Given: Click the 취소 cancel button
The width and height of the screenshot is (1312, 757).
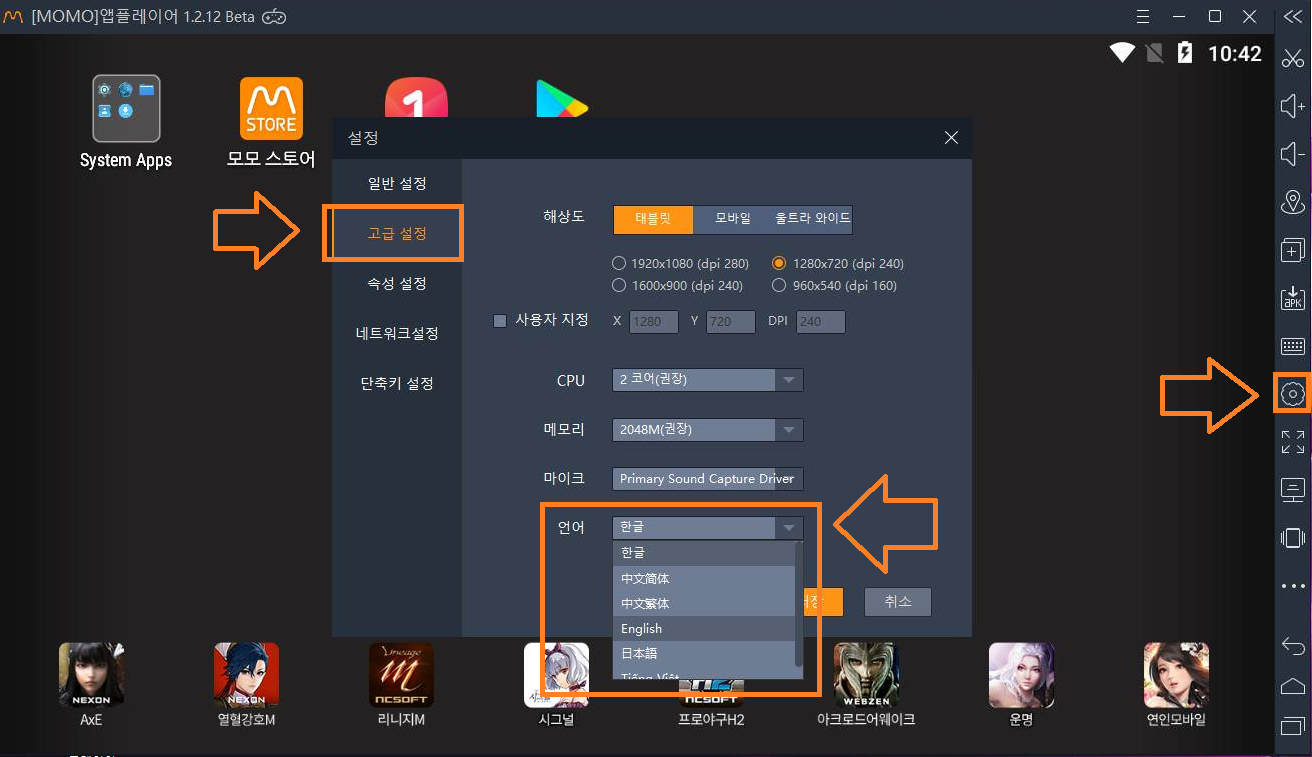Looking at the screenshot, I should [897, 602].
